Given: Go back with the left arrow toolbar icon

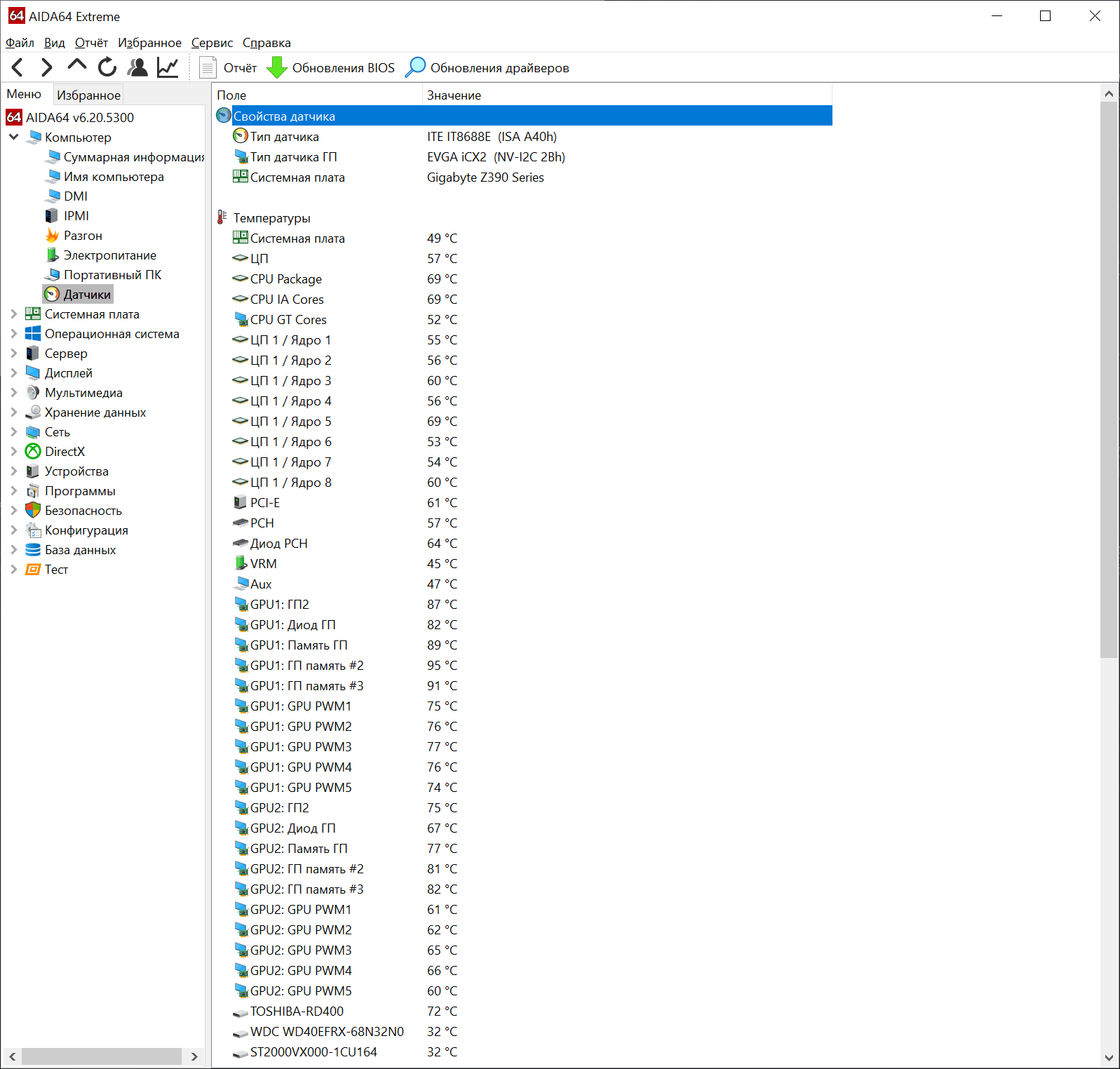Looking at the screenshot, I should tap(18, 67).
